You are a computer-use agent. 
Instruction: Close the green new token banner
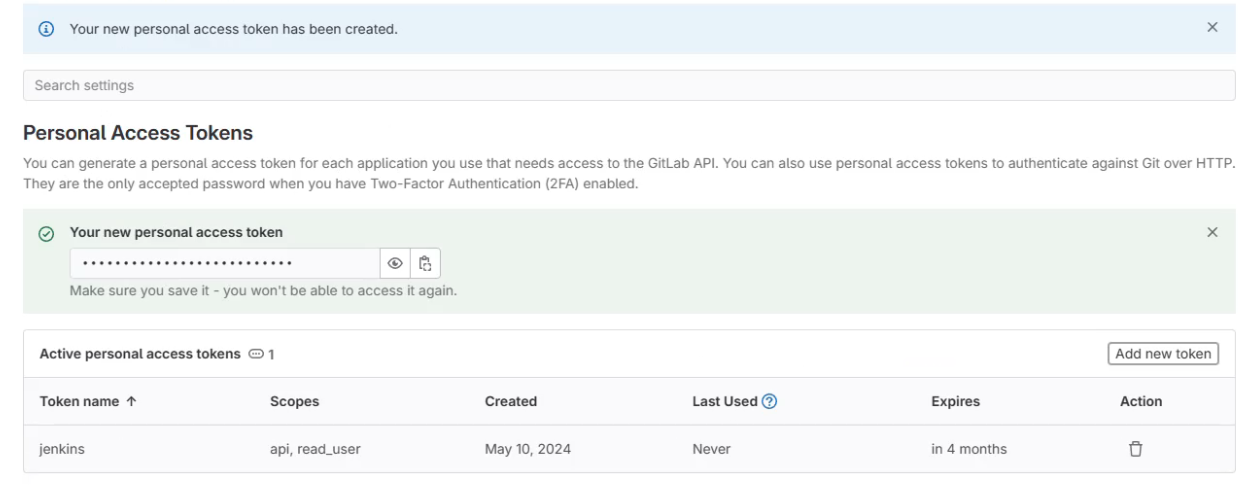pyautogui.click(x=1212, y=232)
